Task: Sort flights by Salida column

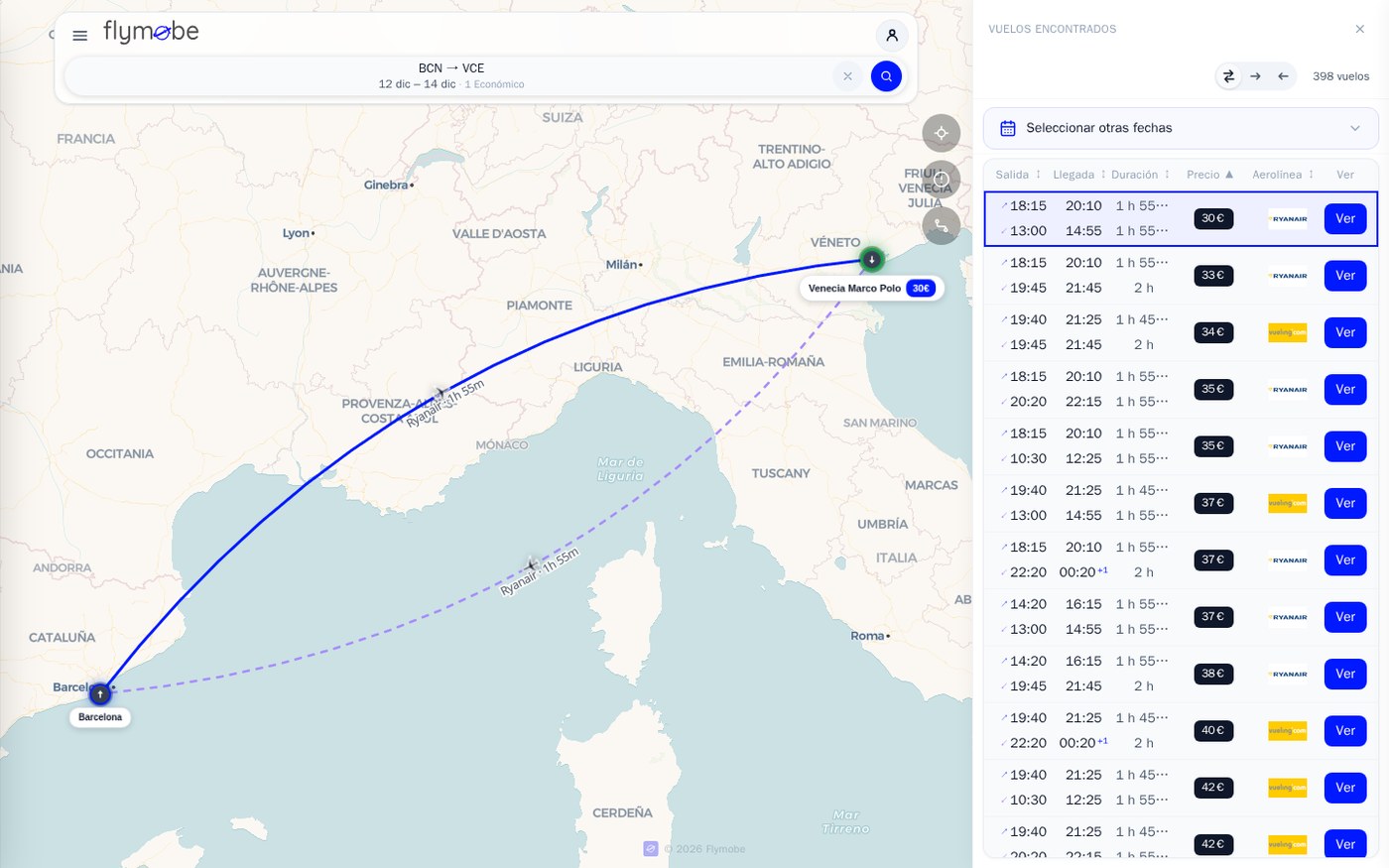Action: (x=1018, y=175)
